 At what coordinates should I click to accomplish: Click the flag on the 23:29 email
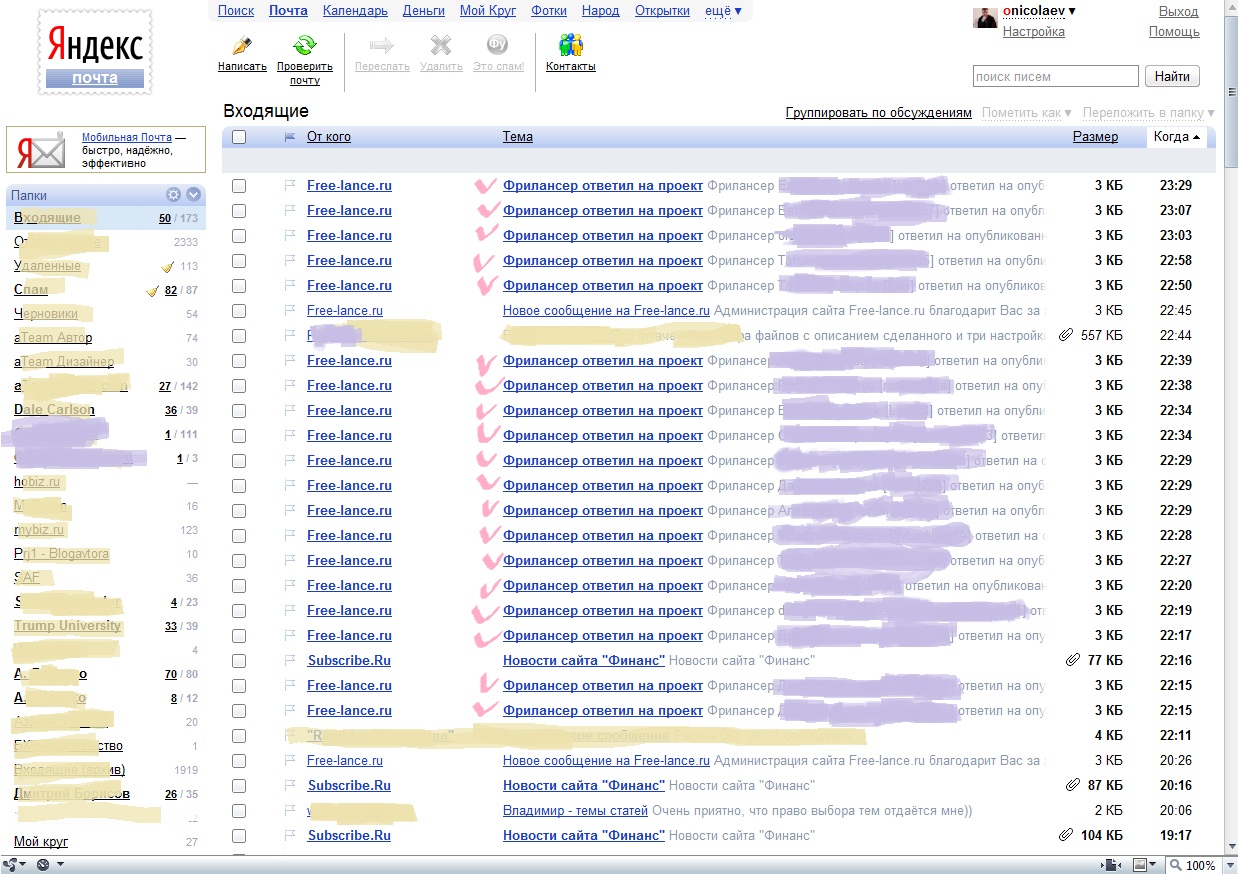click(x=290, y=185)
